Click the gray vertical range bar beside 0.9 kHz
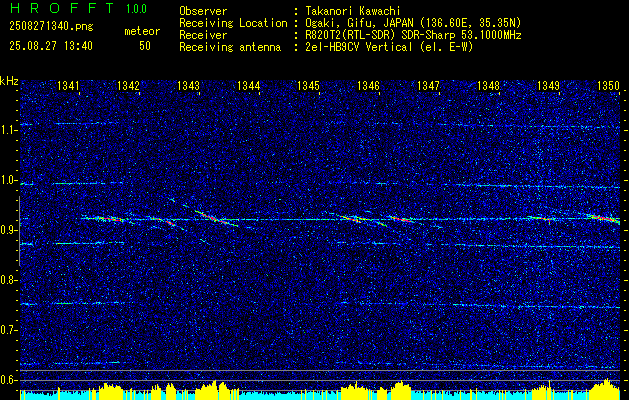The height and width of the screenshot is (400, 629). point(19,231)
